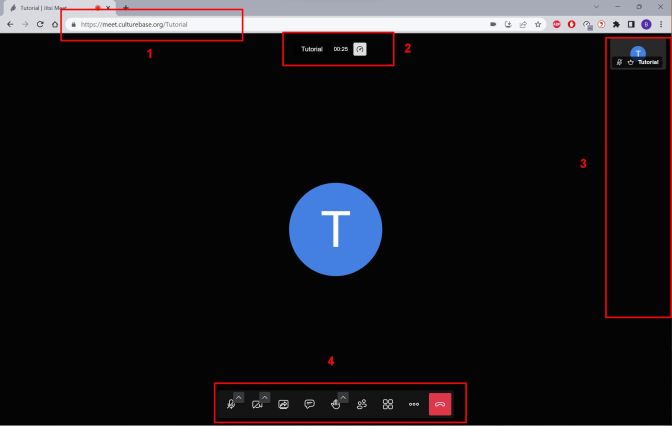Toggle tile view layout
This screenshot has width=672, height=426.
pos(388,404)
